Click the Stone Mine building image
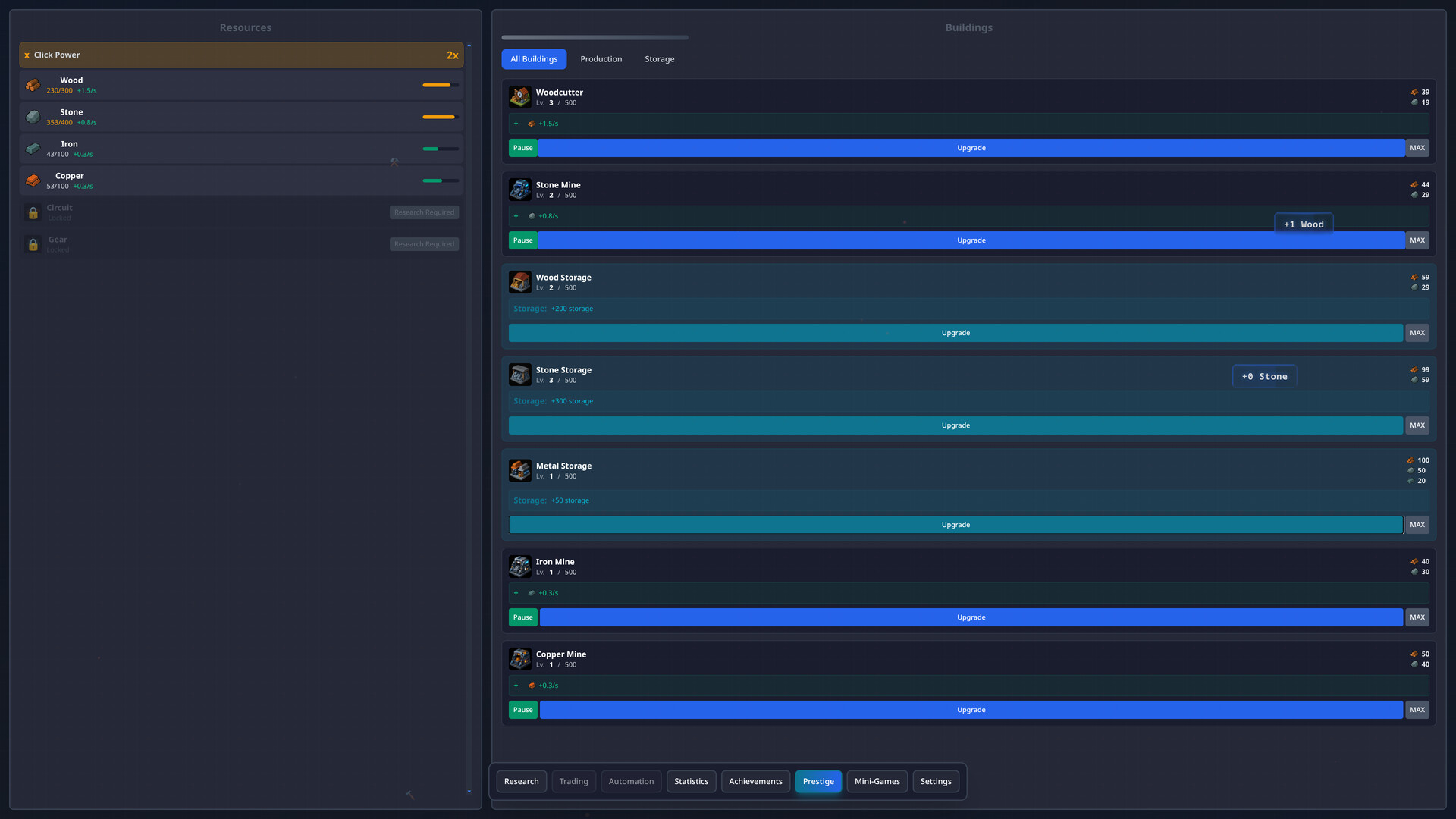Image resolution: width=1456 pixels, height=819 pixels. [519, 190]
